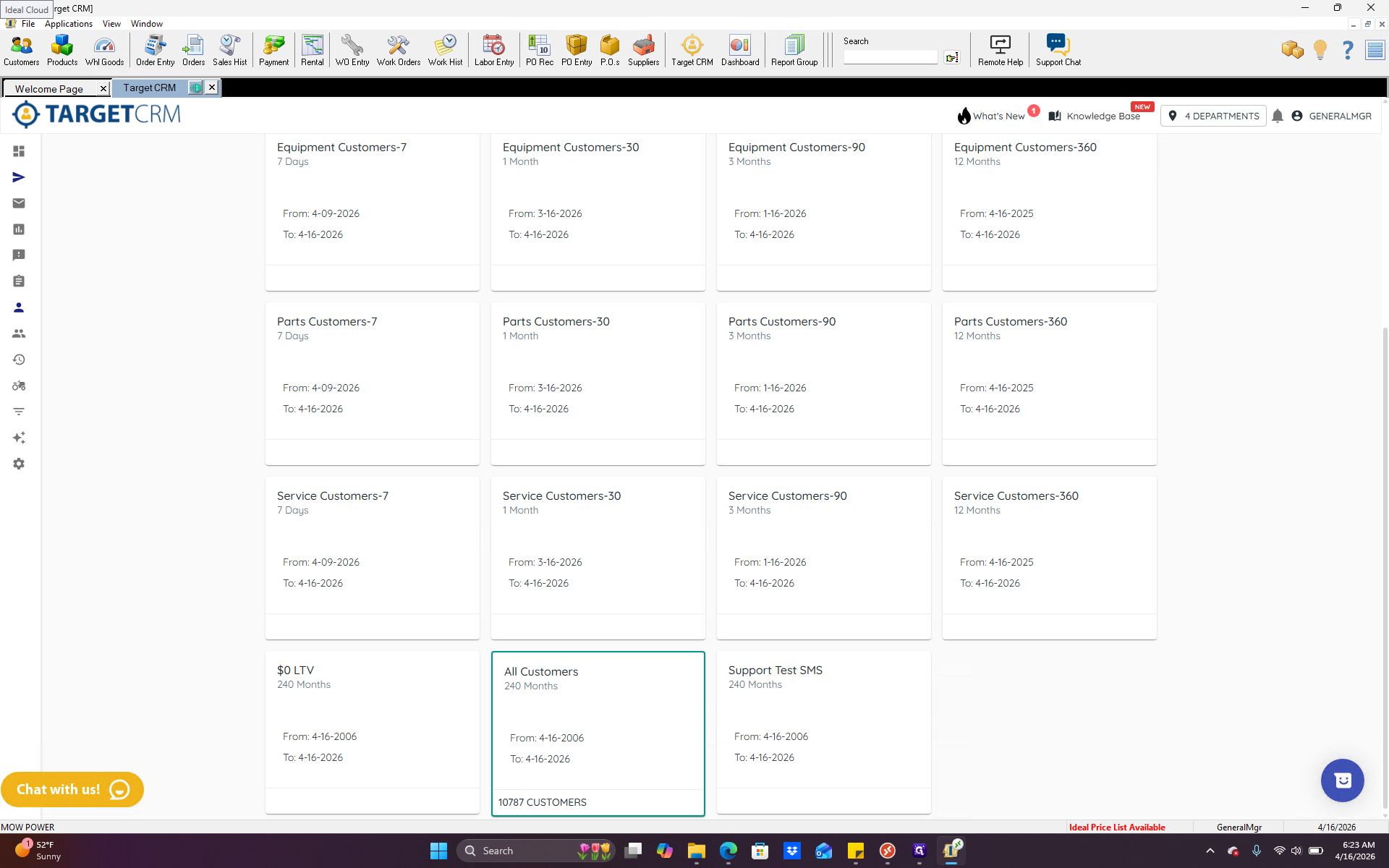Click the notification bell icon
This screenshot has height=868, width=1389.
pyautogui.click(x=1278, y=116)
